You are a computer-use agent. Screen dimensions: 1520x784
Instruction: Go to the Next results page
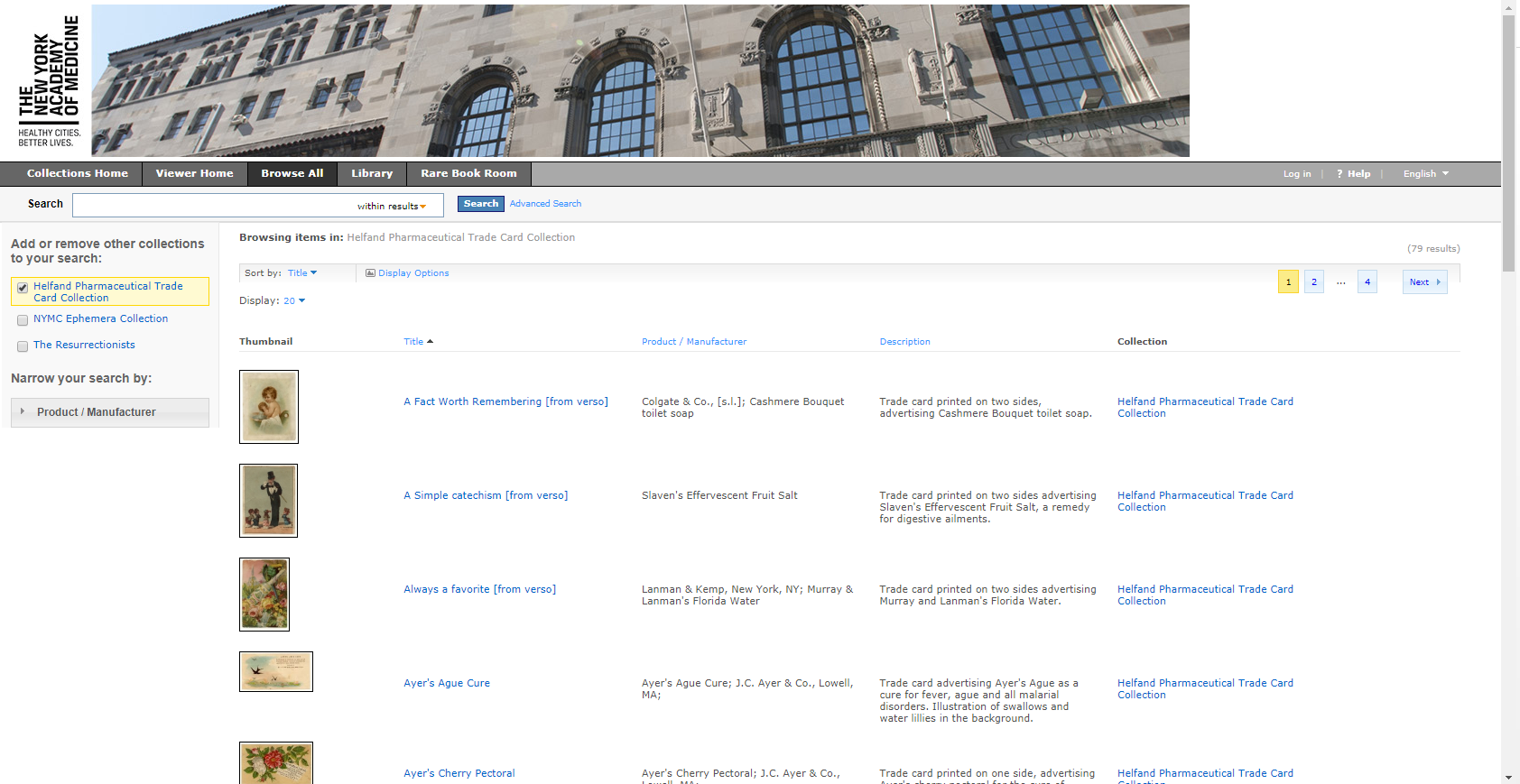pos(1423,282)
